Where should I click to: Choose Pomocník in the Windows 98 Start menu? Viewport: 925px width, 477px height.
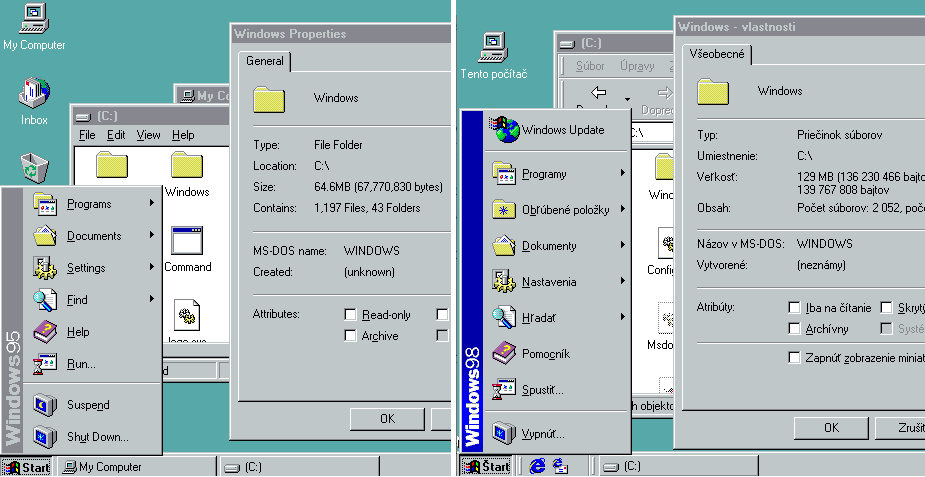[545, 354]
